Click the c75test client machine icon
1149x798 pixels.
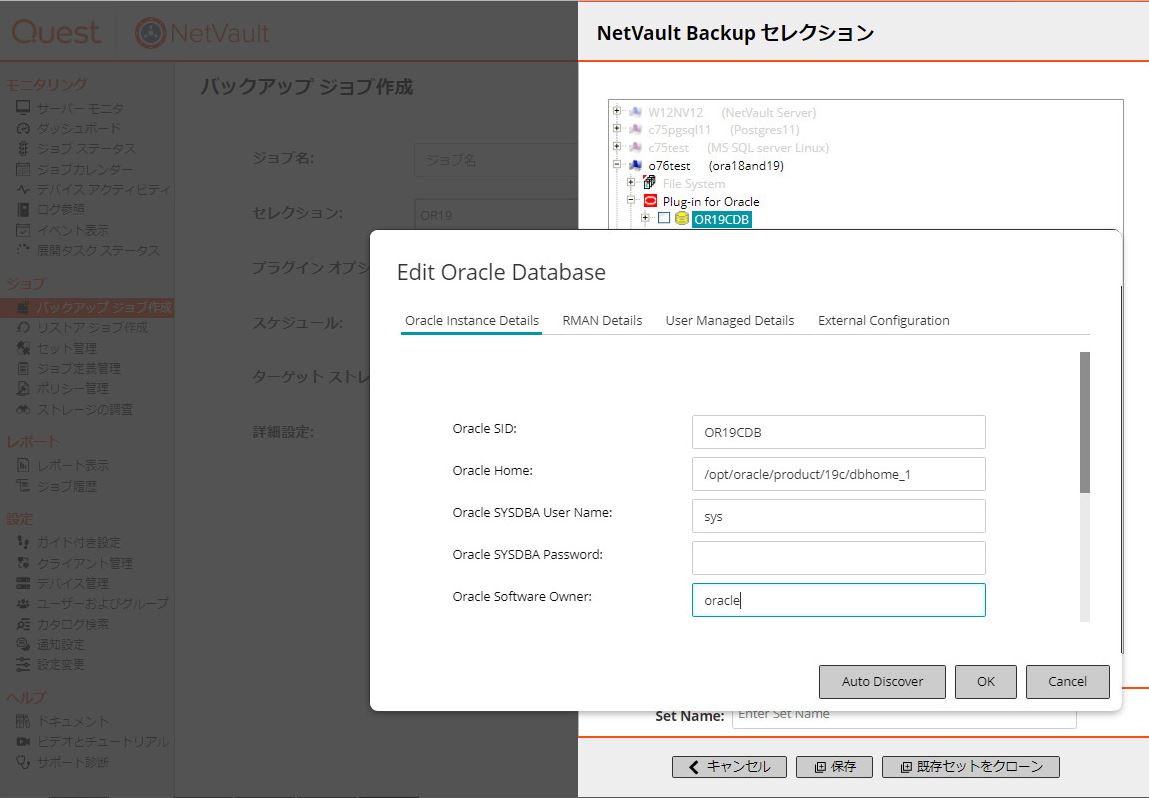click(635, 147)
